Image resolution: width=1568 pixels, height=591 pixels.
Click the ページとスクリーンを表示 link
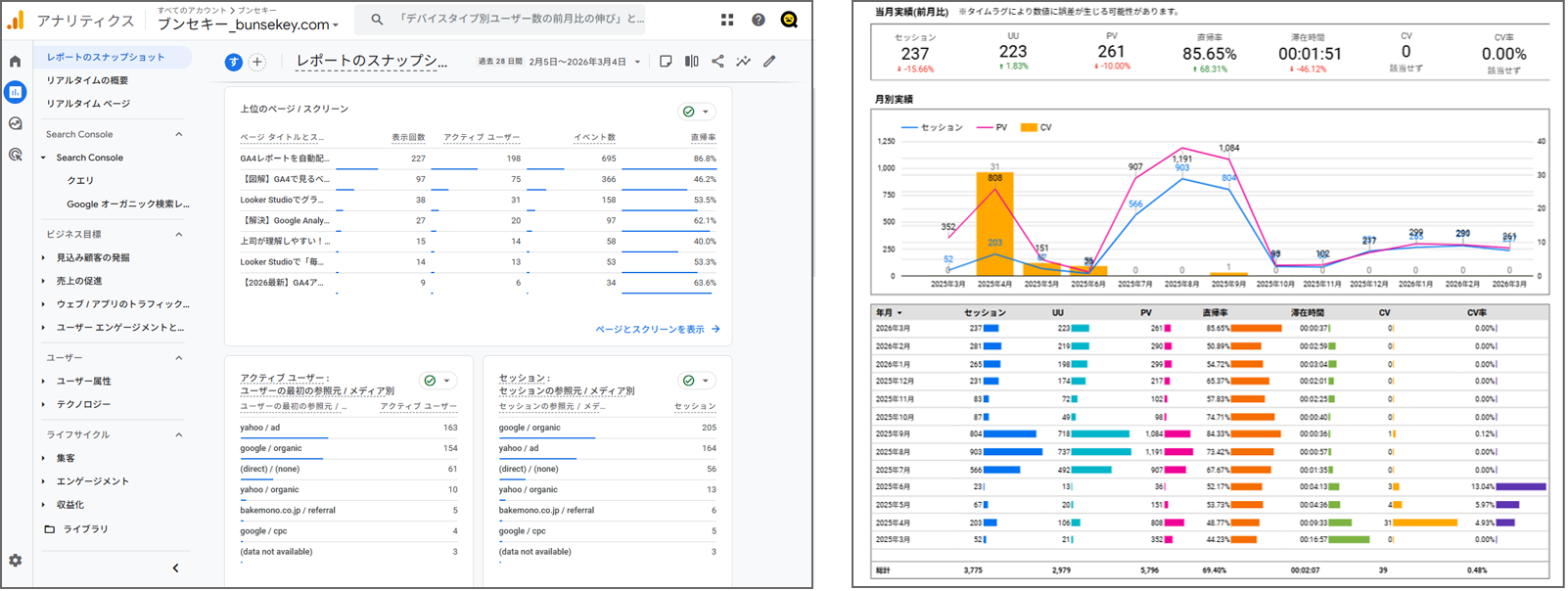pyautogui.click(x=650, y=330)
